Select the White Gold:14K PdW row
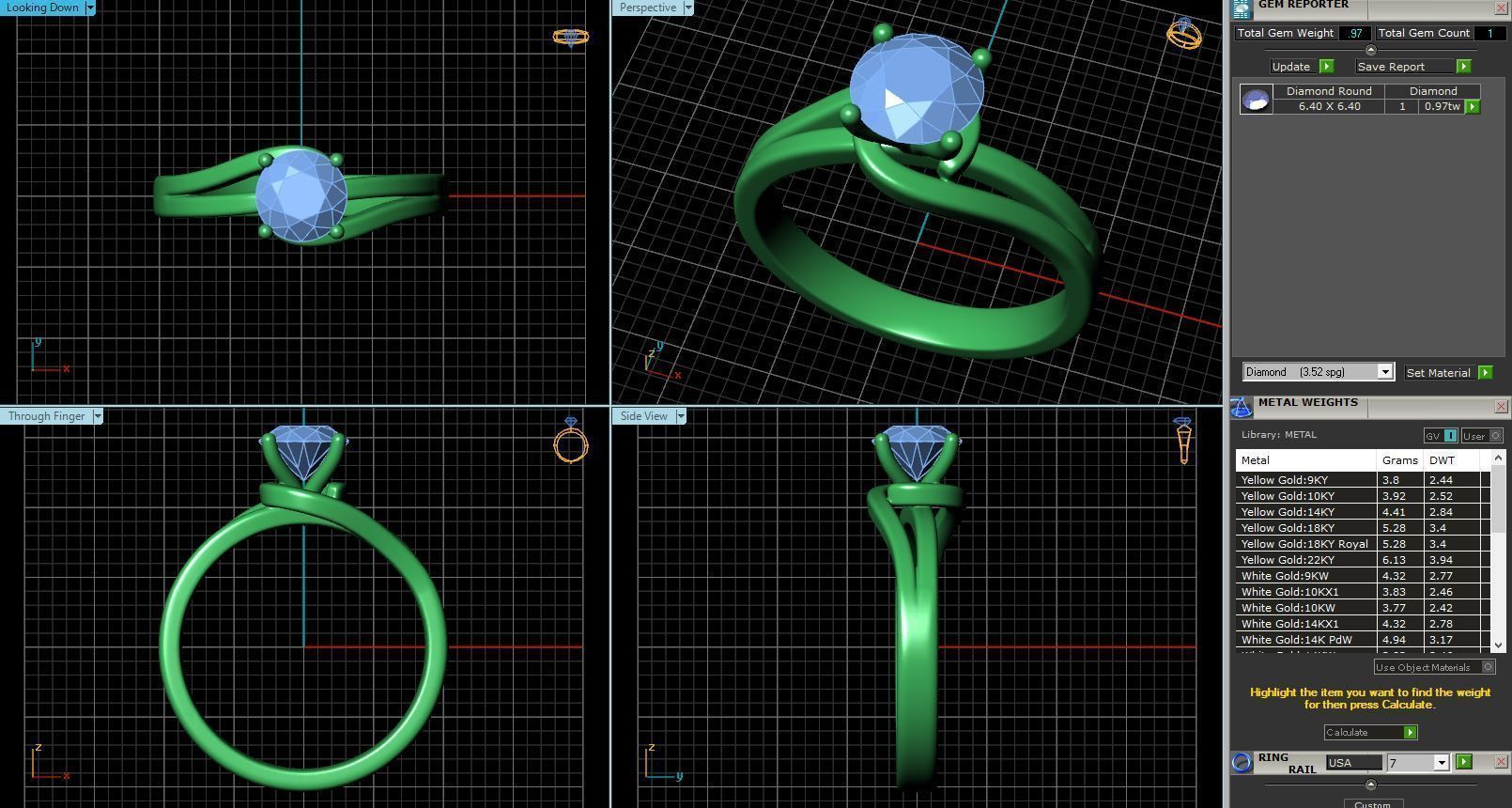Viewport: 1512px width, 808px height. (1363, 640)
